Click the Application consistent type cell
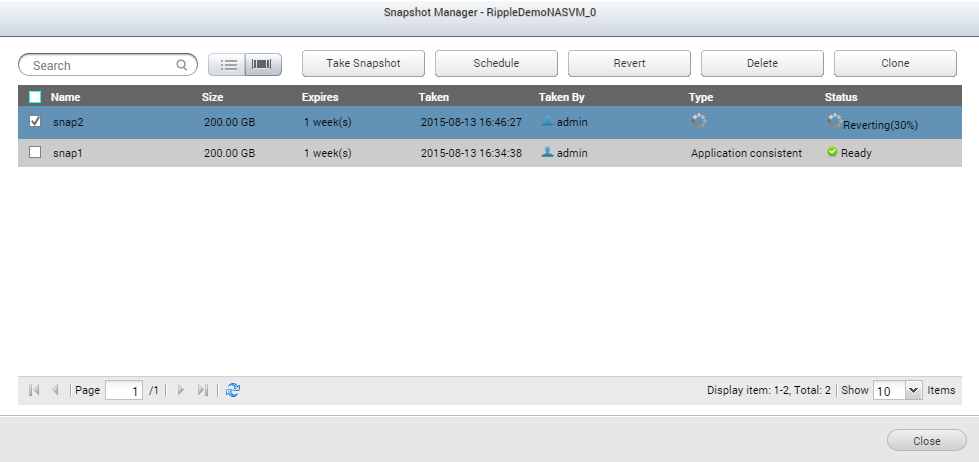 click(746, 153)
